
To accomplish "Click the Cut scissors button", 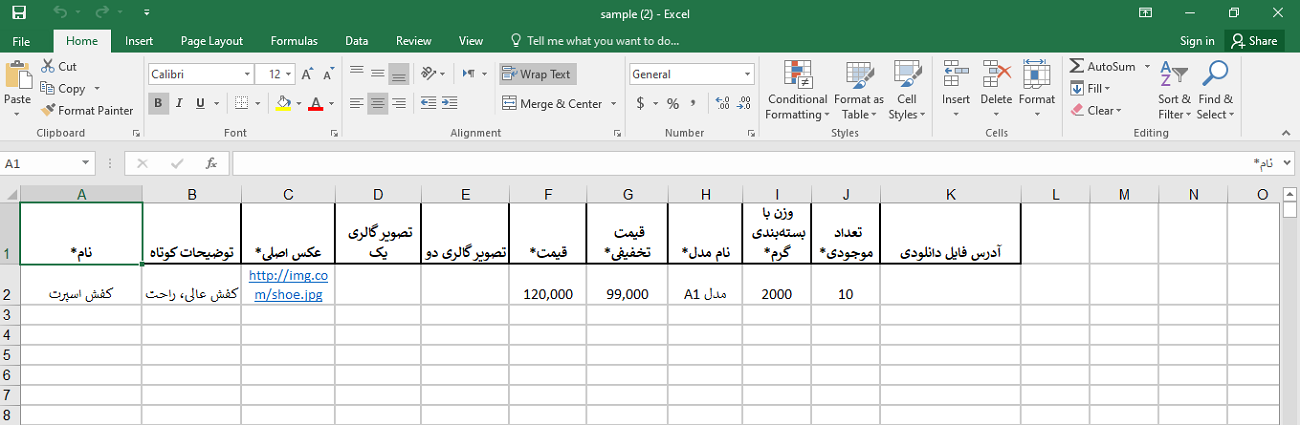I will [60, 66].
